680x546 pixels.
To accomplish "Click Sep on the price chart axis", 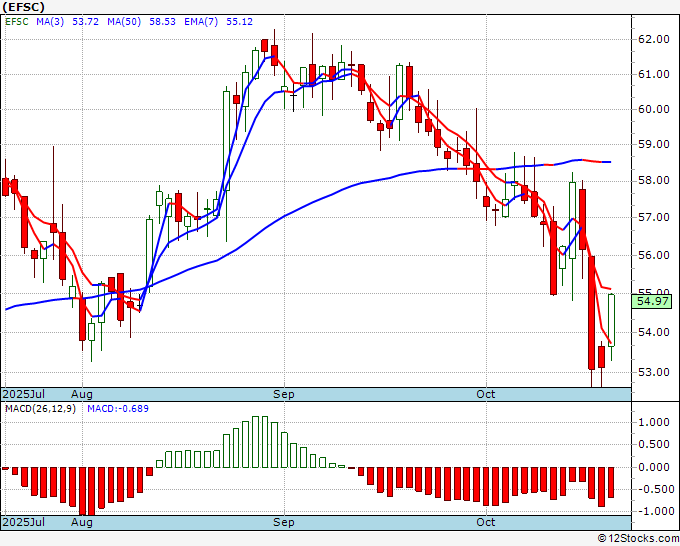I will click(284, 394).
